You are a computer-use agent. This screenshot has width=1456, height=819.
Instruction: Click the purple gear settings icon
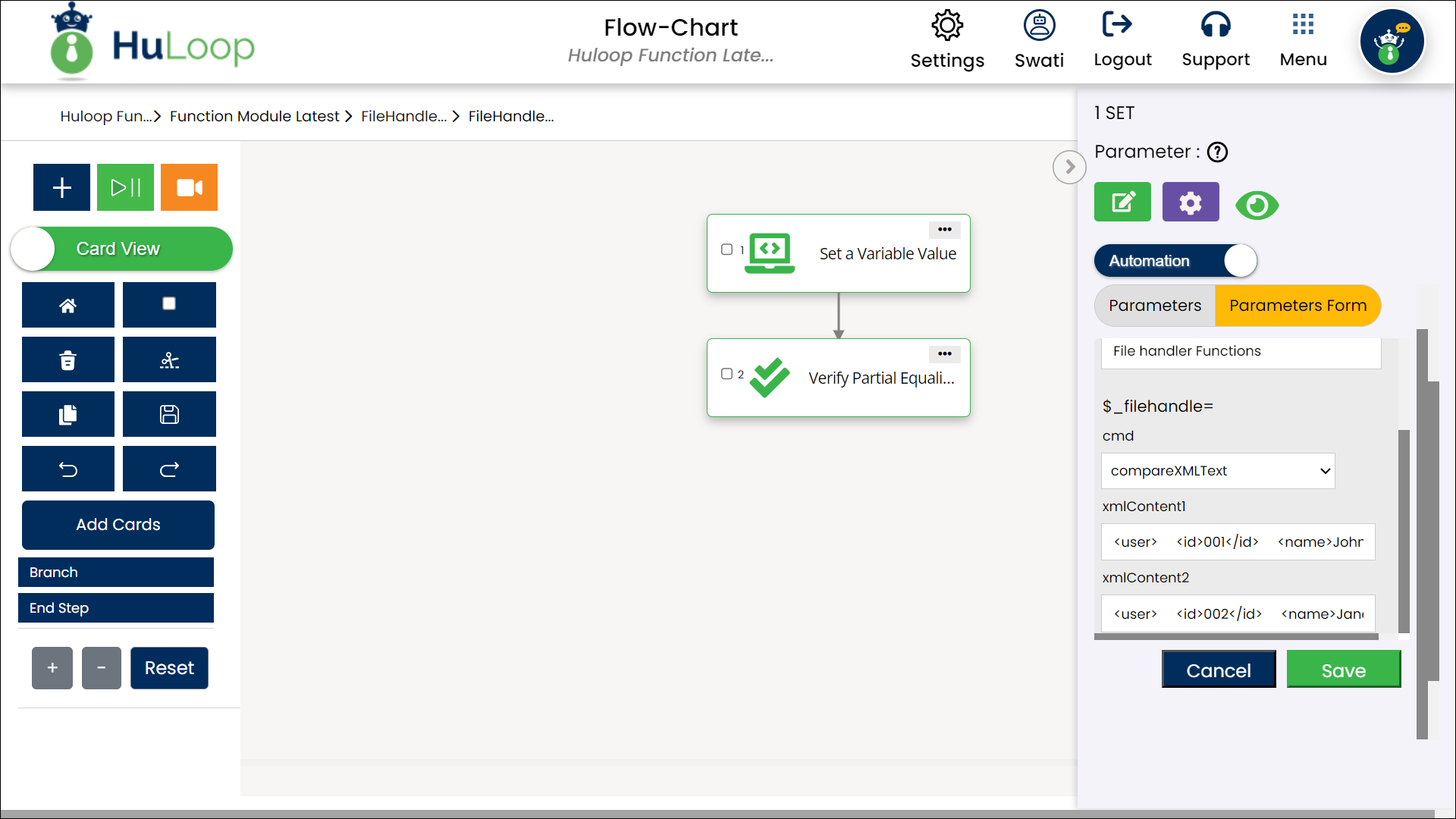(x=1191, y=202)
